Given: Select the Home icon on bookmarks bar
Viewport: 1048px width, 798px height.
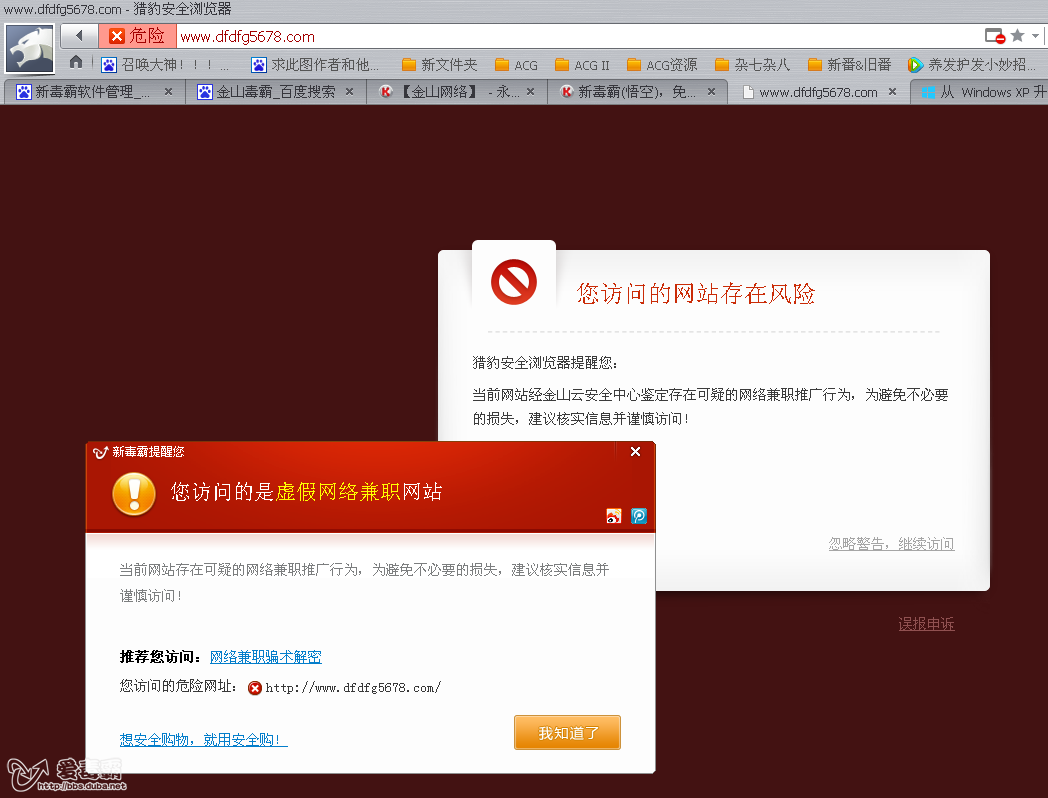Looking at the screenshot, I should (75, 62).
